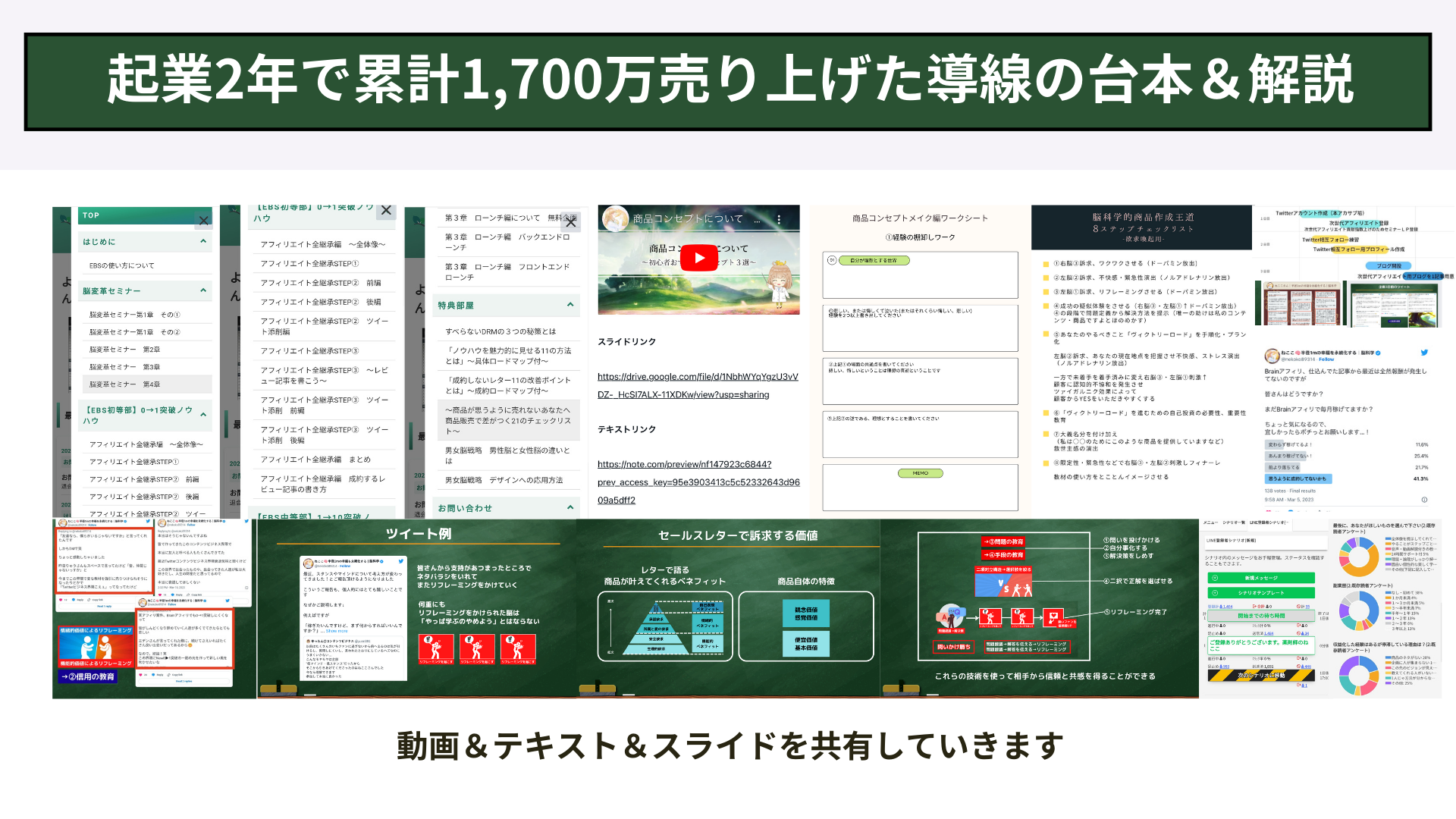Viewport: 1456px width, 819px height.
Task: Click Follow on the ねここ tweet
Action: pos(1326,359)
